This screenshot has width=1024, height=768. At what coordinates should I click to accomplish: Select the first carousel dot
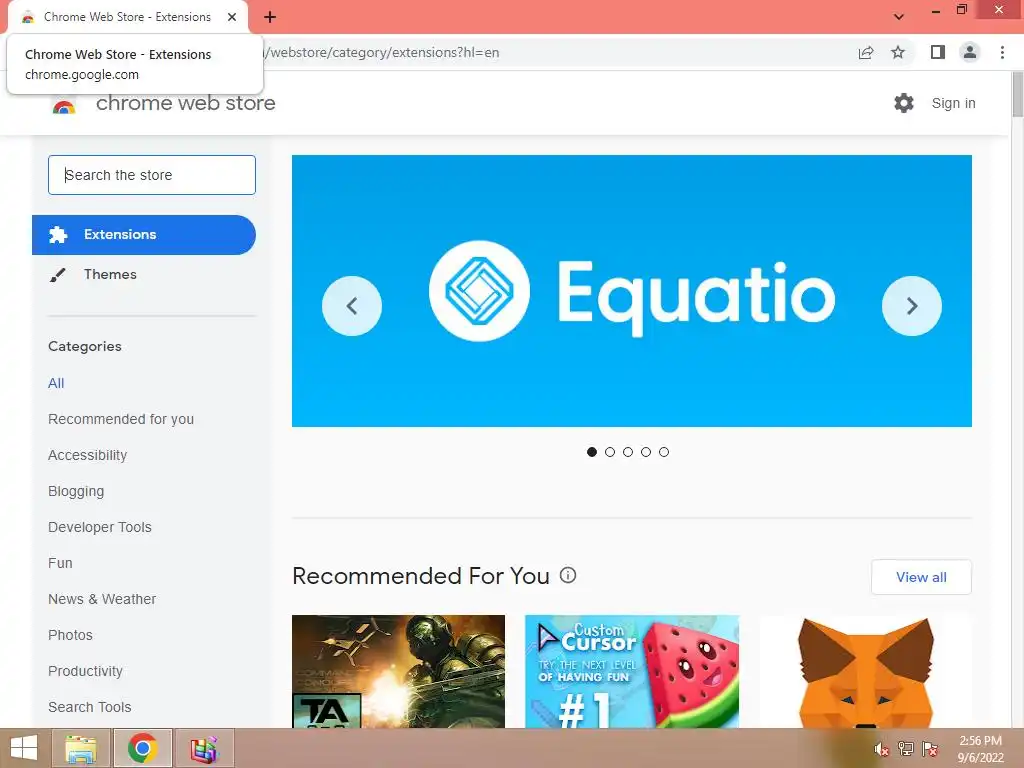(x=592, y=452)
